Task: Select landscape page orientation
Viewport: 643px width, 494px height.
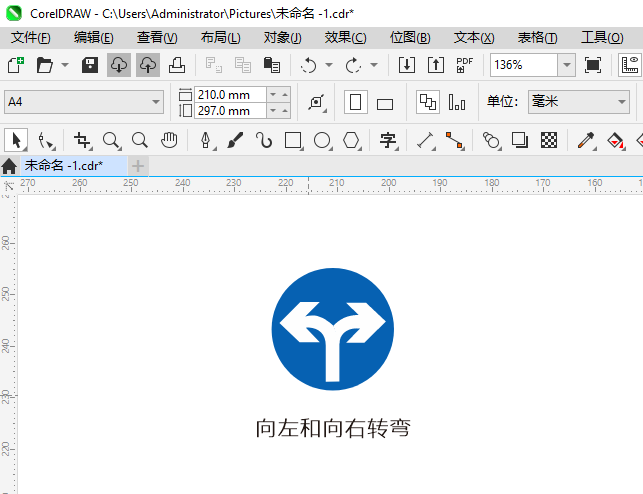Action: pyautogui.click(x=385, y=104)
